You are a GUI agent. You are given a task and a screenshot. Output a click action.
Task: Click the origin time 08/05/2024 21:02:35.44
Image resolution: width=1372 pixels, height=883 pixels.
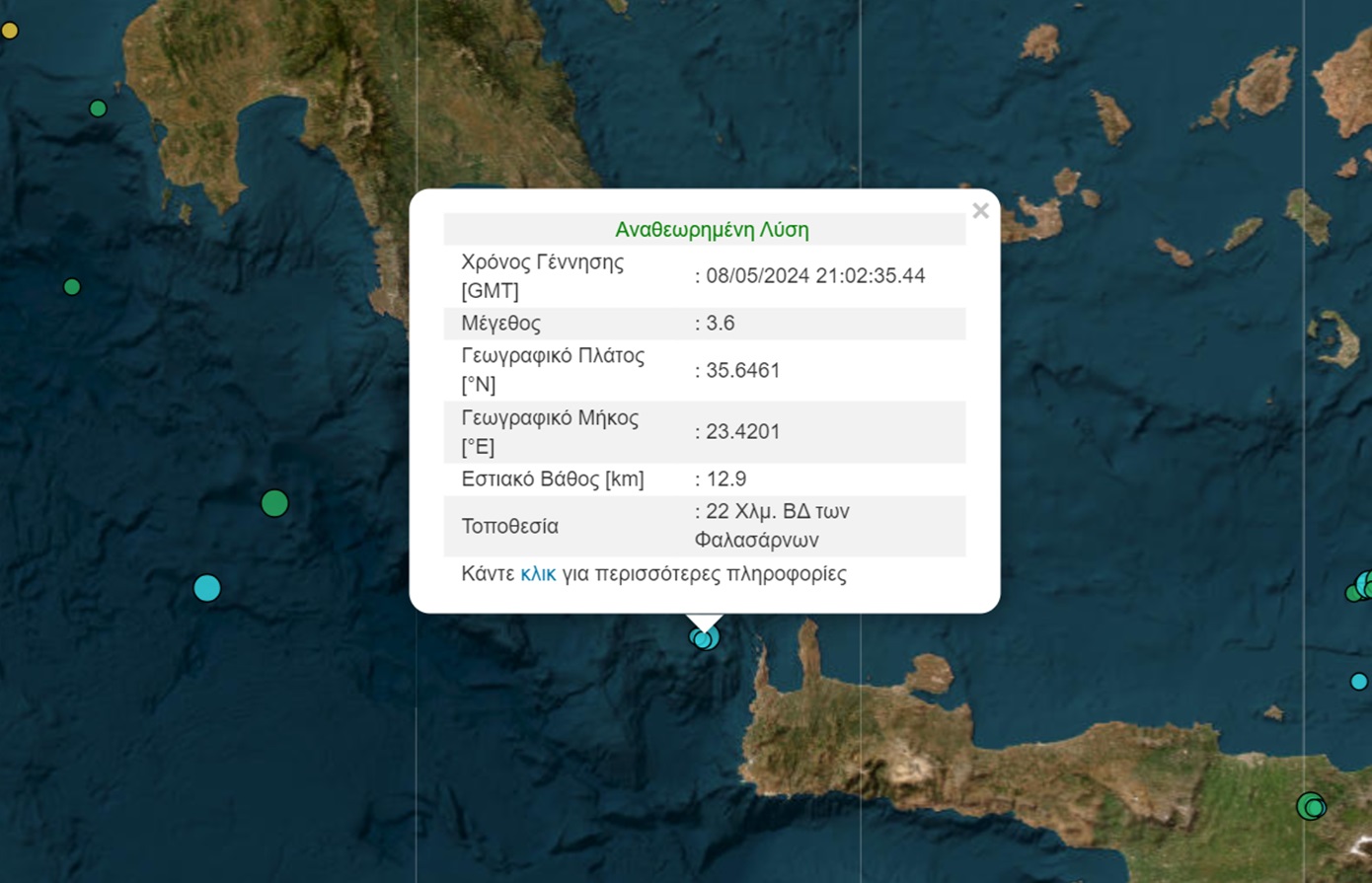click(815, 276)
